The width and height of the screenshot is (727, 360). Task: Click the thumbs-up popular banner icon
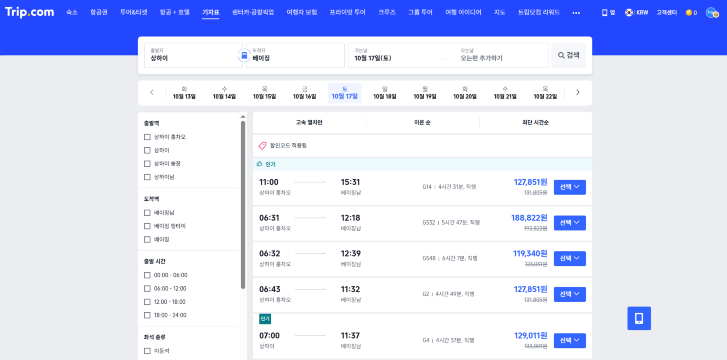[x=260, y=164]
